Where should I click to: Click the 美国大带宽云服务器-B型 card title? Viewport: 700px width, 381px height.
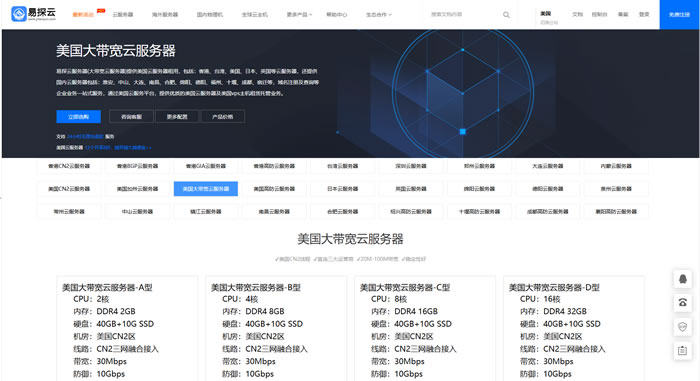[x=256, y=287]
